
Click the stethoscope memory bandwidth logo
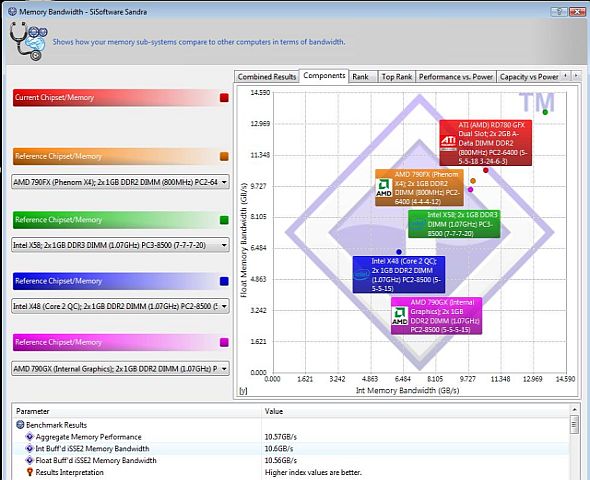pyautogui.click(x=29, y=41)
